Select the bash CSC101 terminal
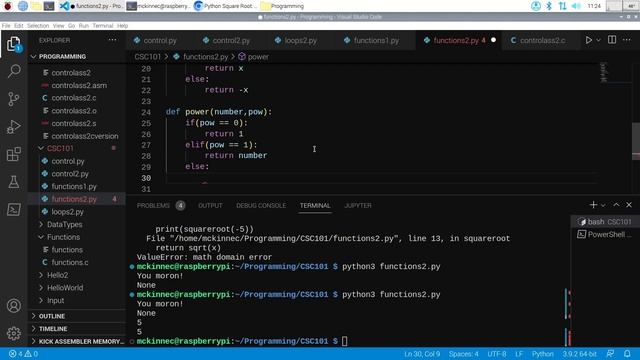This screenshot has width=640, height=360. (x=605, y=222)
